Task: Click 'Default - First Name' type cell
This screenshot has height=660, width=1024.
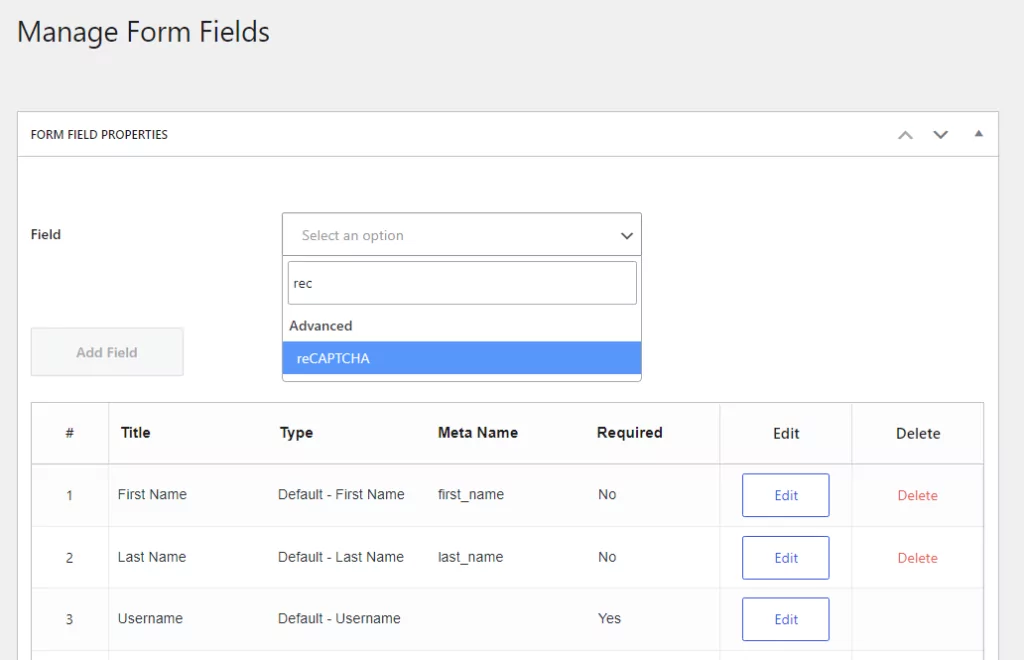Action: [341, 494]
